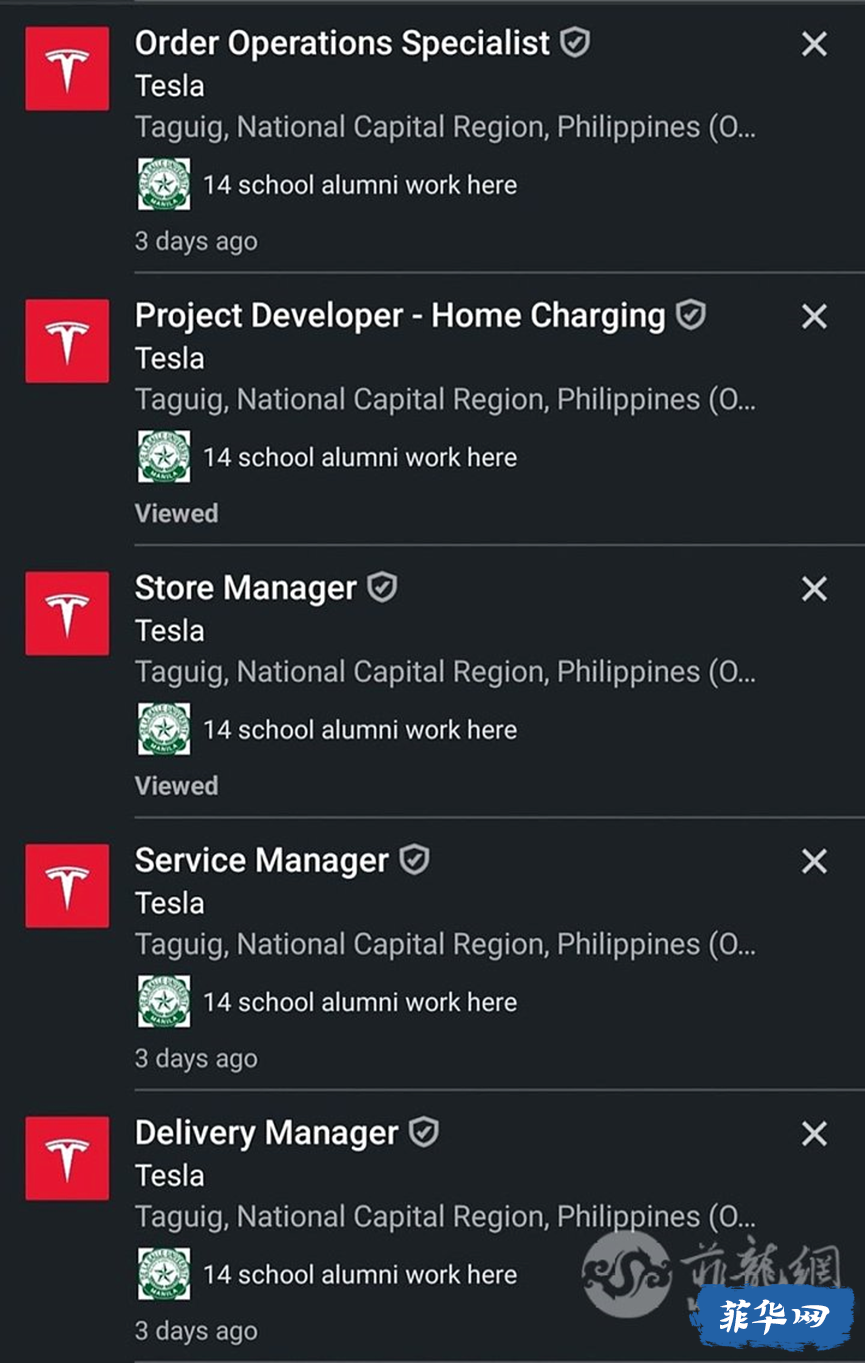Open the Delivery Manager job listing
The image size is (865, 1363).
pos(266,1133)
